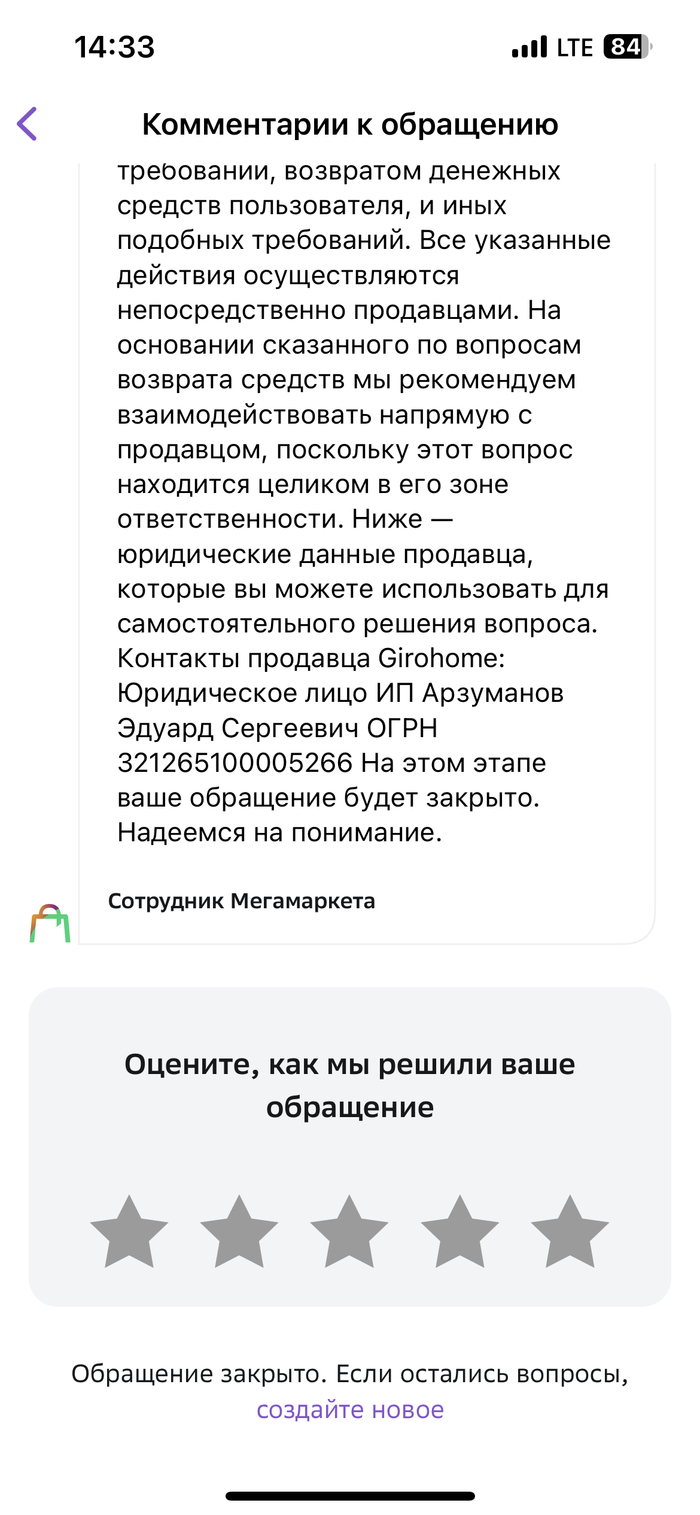Screen dimensions: 700x1515
Task: Rate the resolution five stars
Action: (569, 1231)
